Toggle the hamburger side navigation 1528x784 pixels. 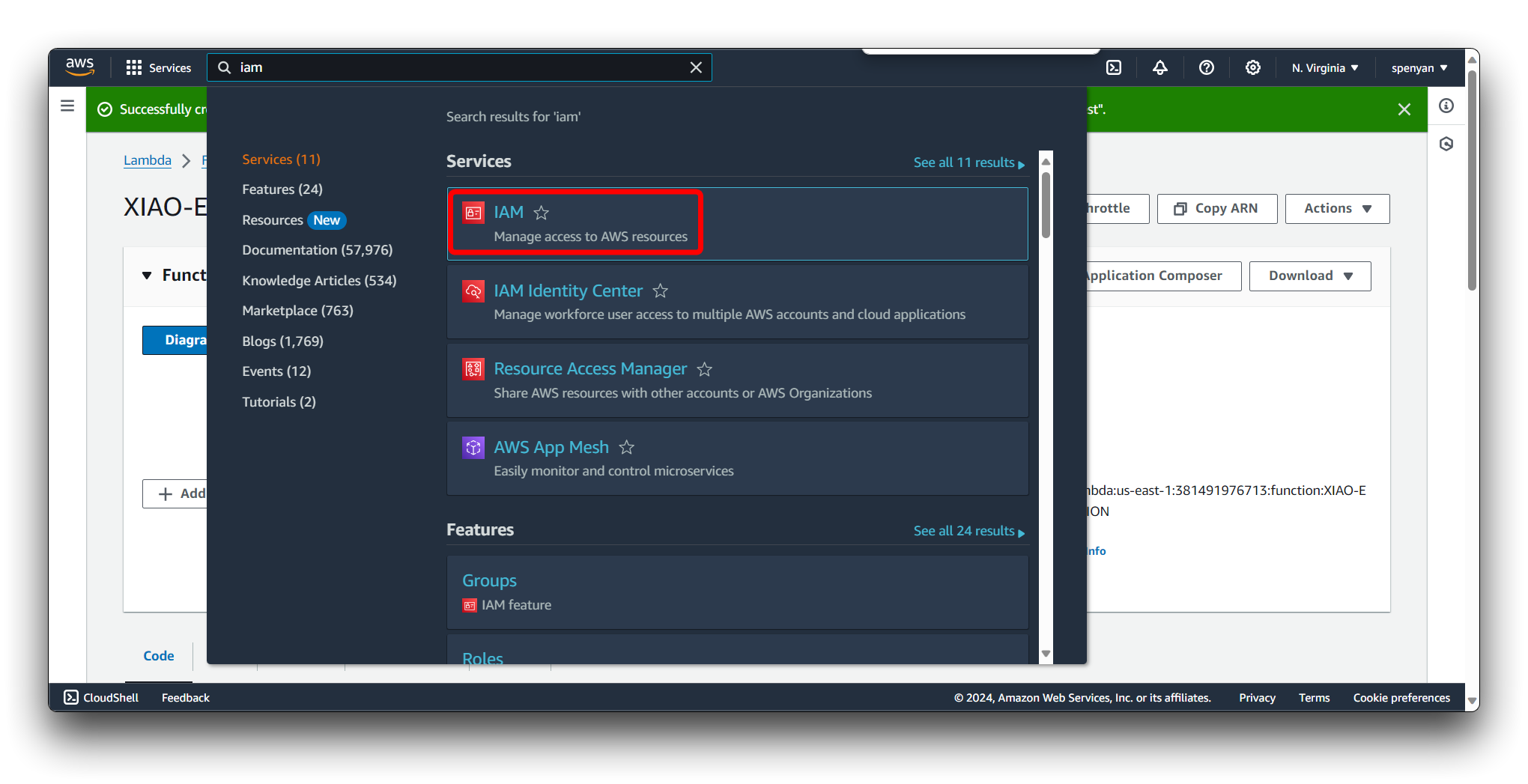pyautogui.click(x=67, y=106)
